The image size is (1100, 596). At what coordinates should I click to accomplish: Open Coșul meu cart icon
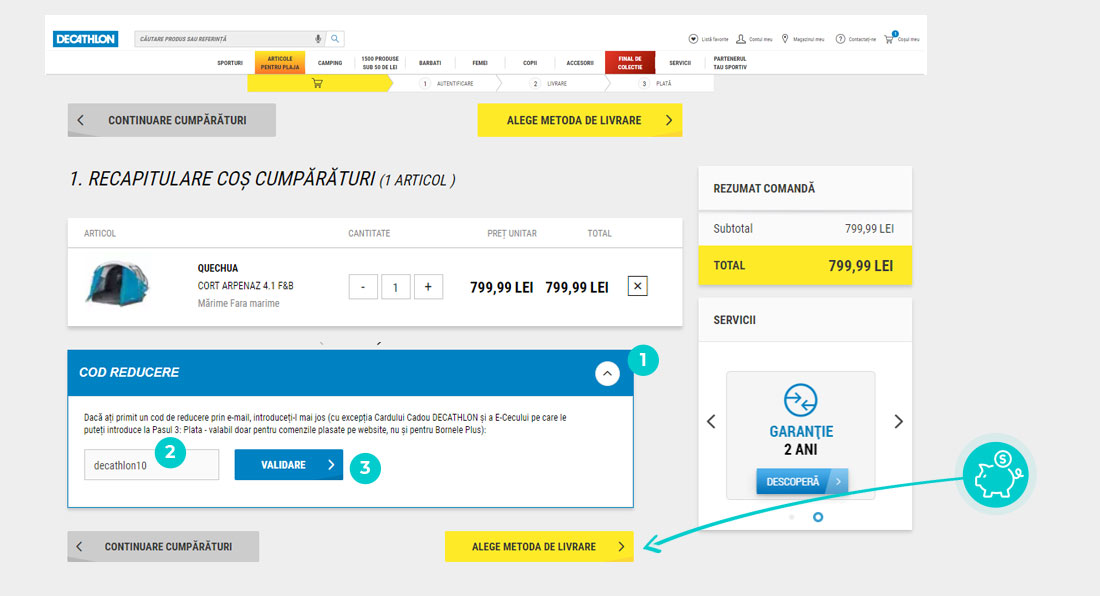pyautogui.click(x=890, y=39)
